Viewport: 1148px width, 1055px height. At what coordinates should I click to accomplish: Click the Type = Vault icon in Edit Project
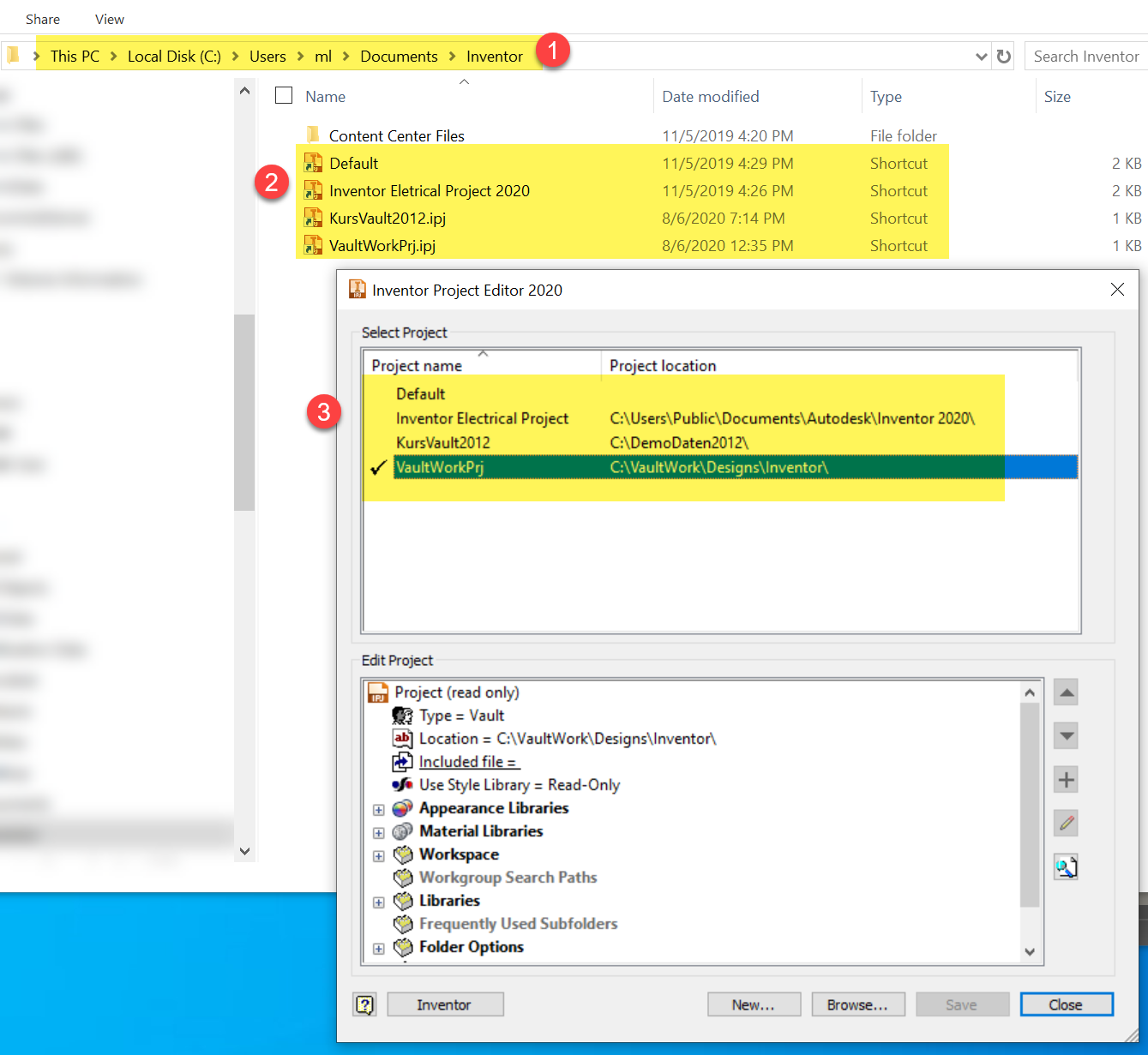[x=403, y=715]
